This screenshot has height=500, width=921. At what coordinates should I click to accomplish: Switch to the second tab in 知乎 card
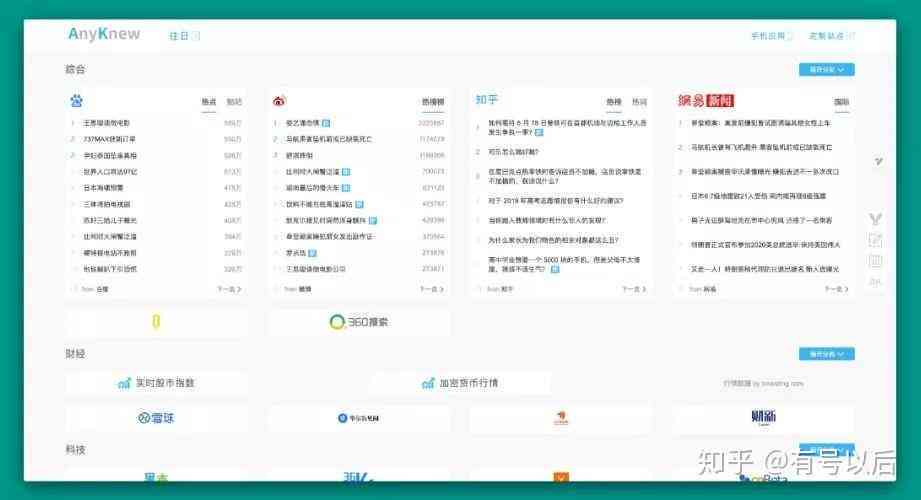coord(639,102)
